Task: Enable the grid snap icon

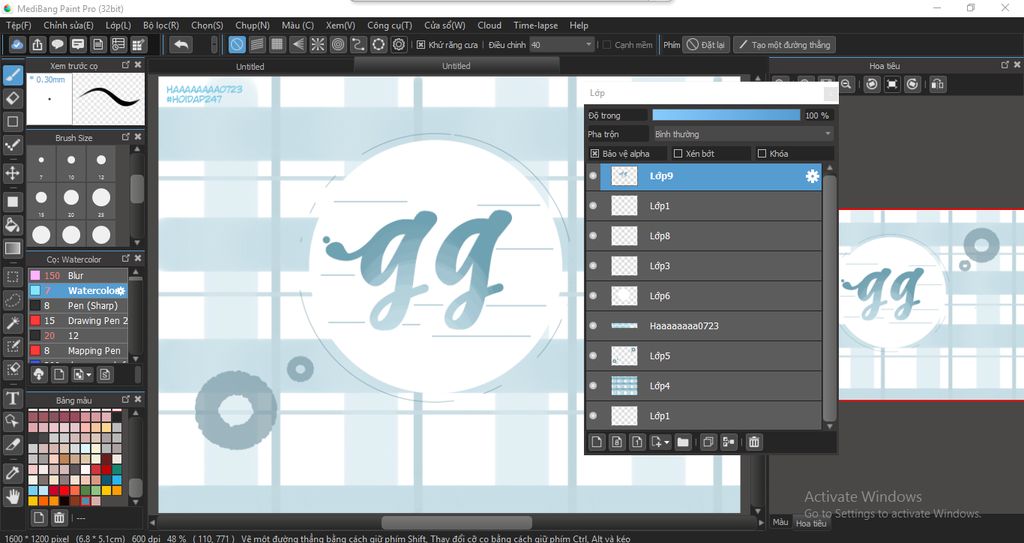Action: point(278,44)
